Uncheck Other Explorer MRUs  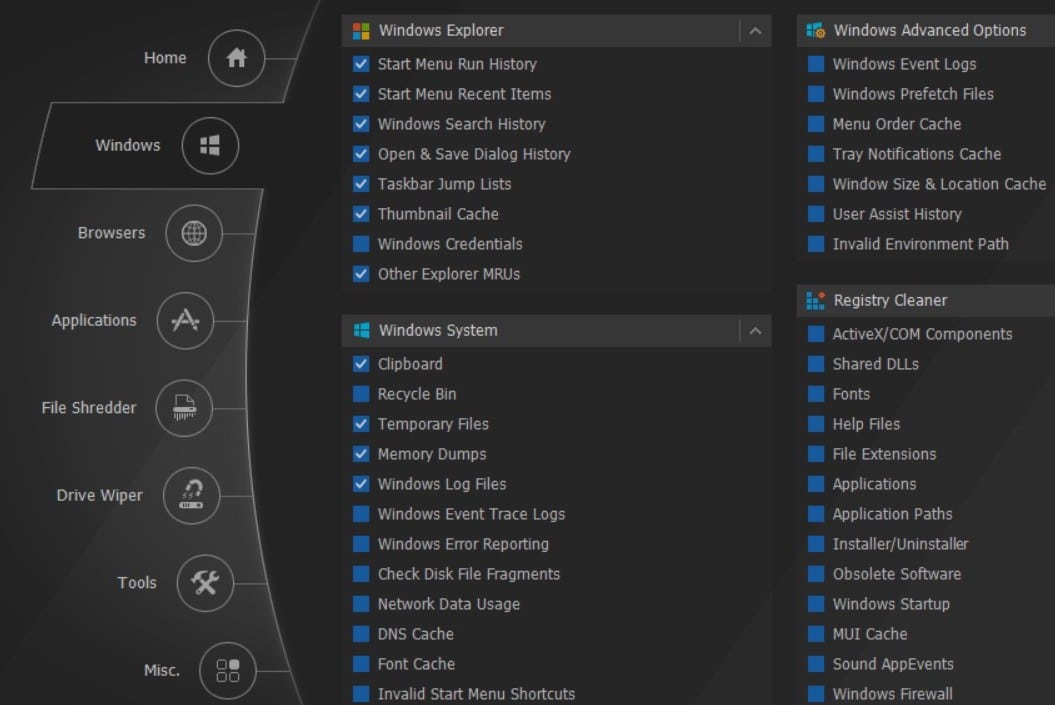click(361, 274)
